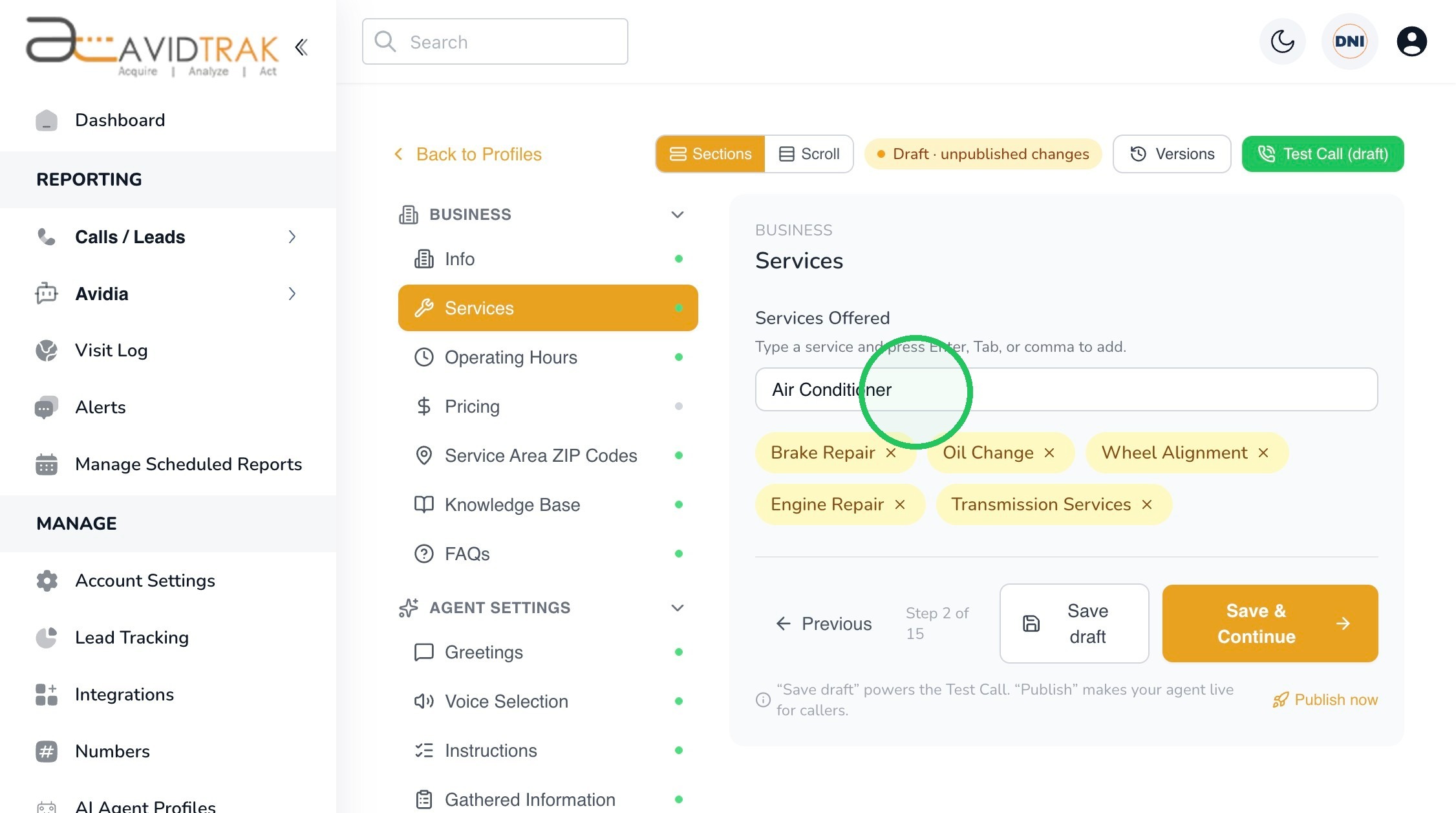The image size is (1456, 813).
Task: Open the Instructions section
Action: (548, 750)
